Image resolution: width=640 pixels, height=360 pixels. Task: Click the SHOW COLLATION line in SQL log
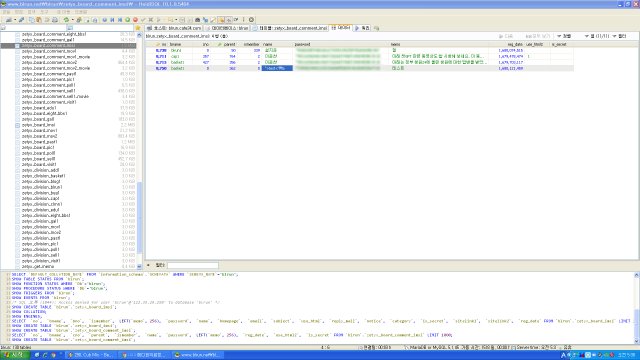(29, 312)
